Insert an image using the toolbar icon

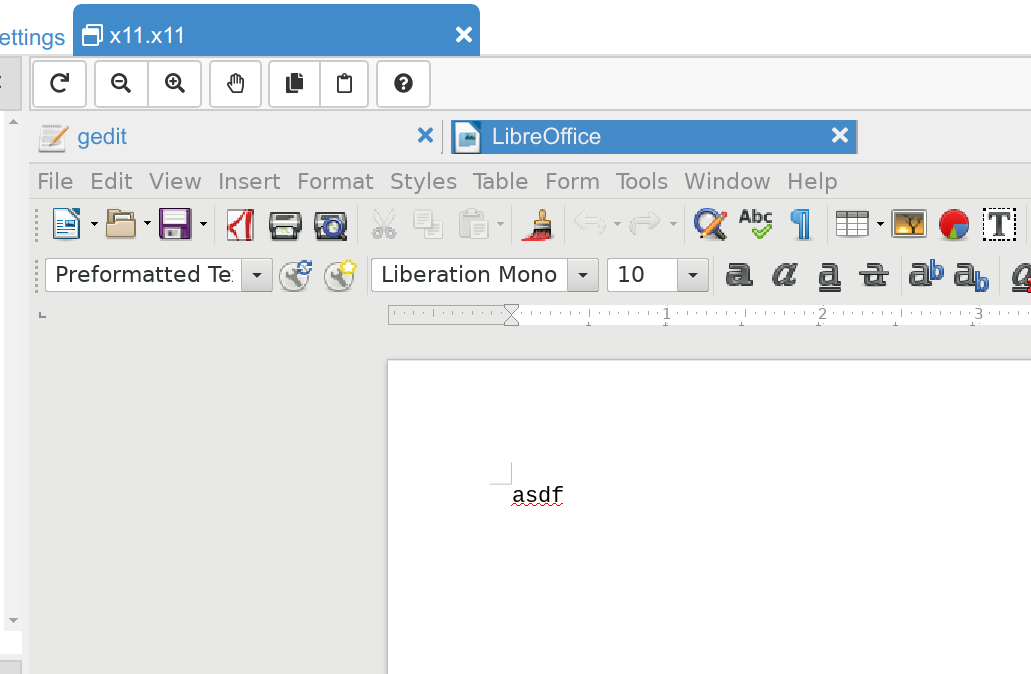(909, 224)
